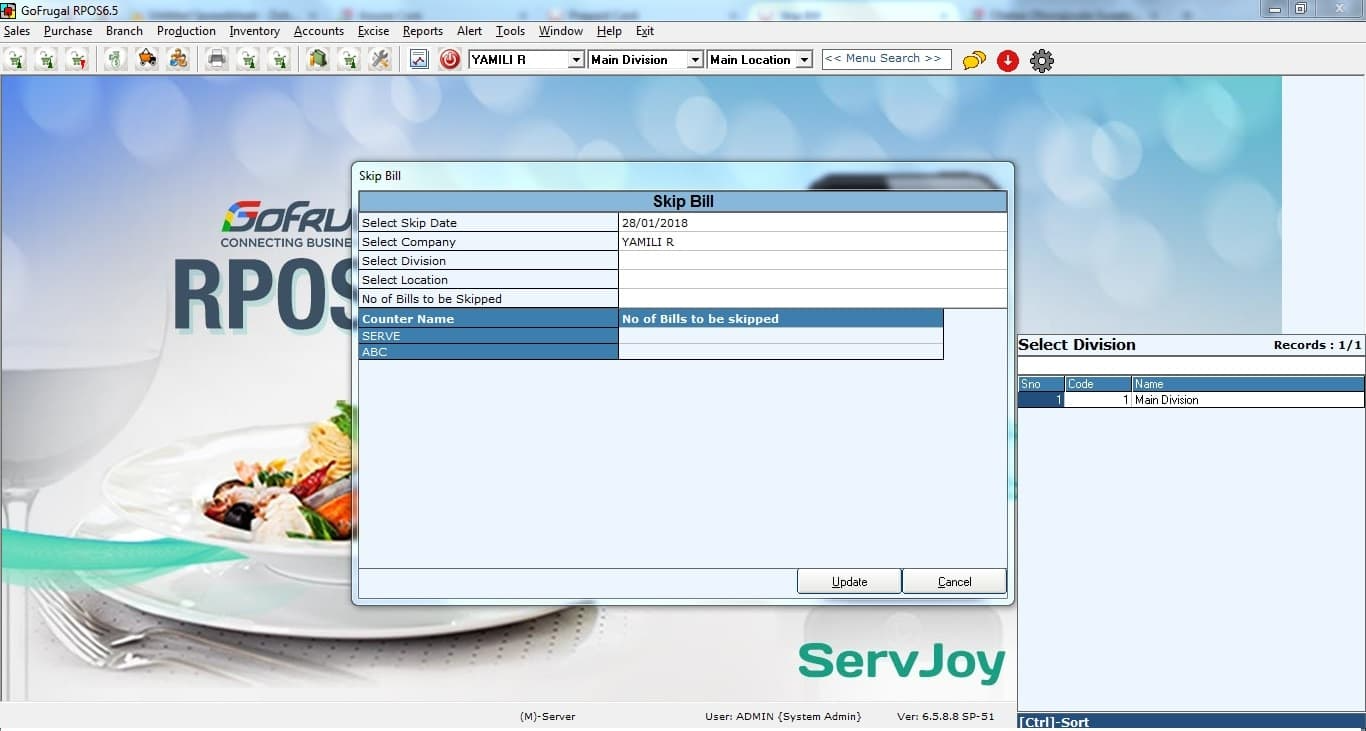Open the Inventory menu
This screenshot has height=731, width=1366.
coord(254,31)
